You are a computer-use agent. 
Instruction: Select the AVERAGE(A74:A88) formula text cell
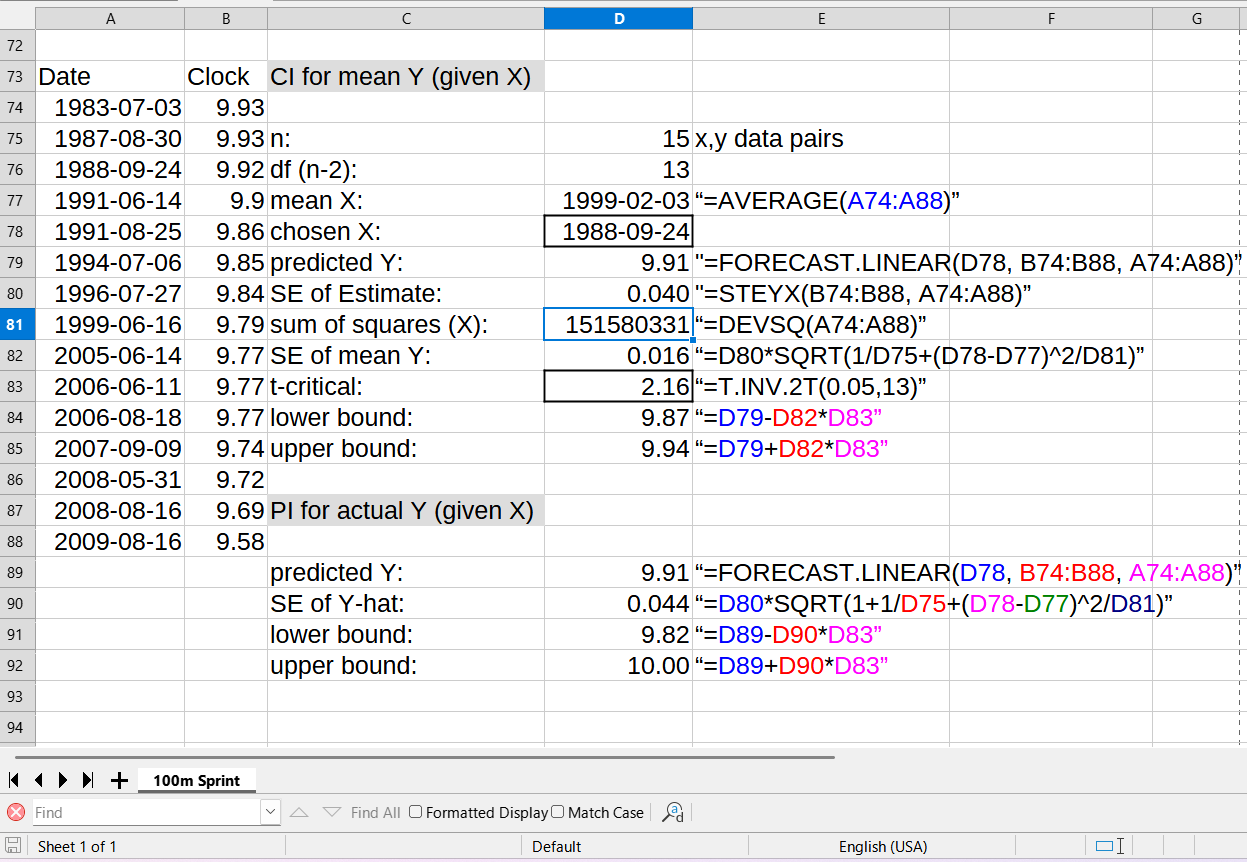pos(821,200)
